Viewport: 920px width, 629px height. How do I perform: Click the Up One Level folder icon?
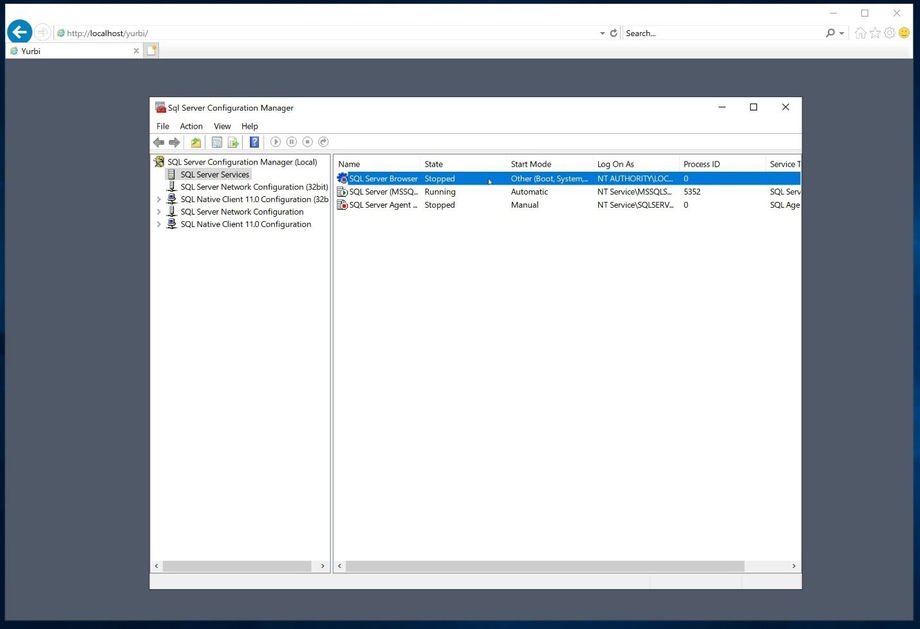pyautogui.click(x=196, y=142)
